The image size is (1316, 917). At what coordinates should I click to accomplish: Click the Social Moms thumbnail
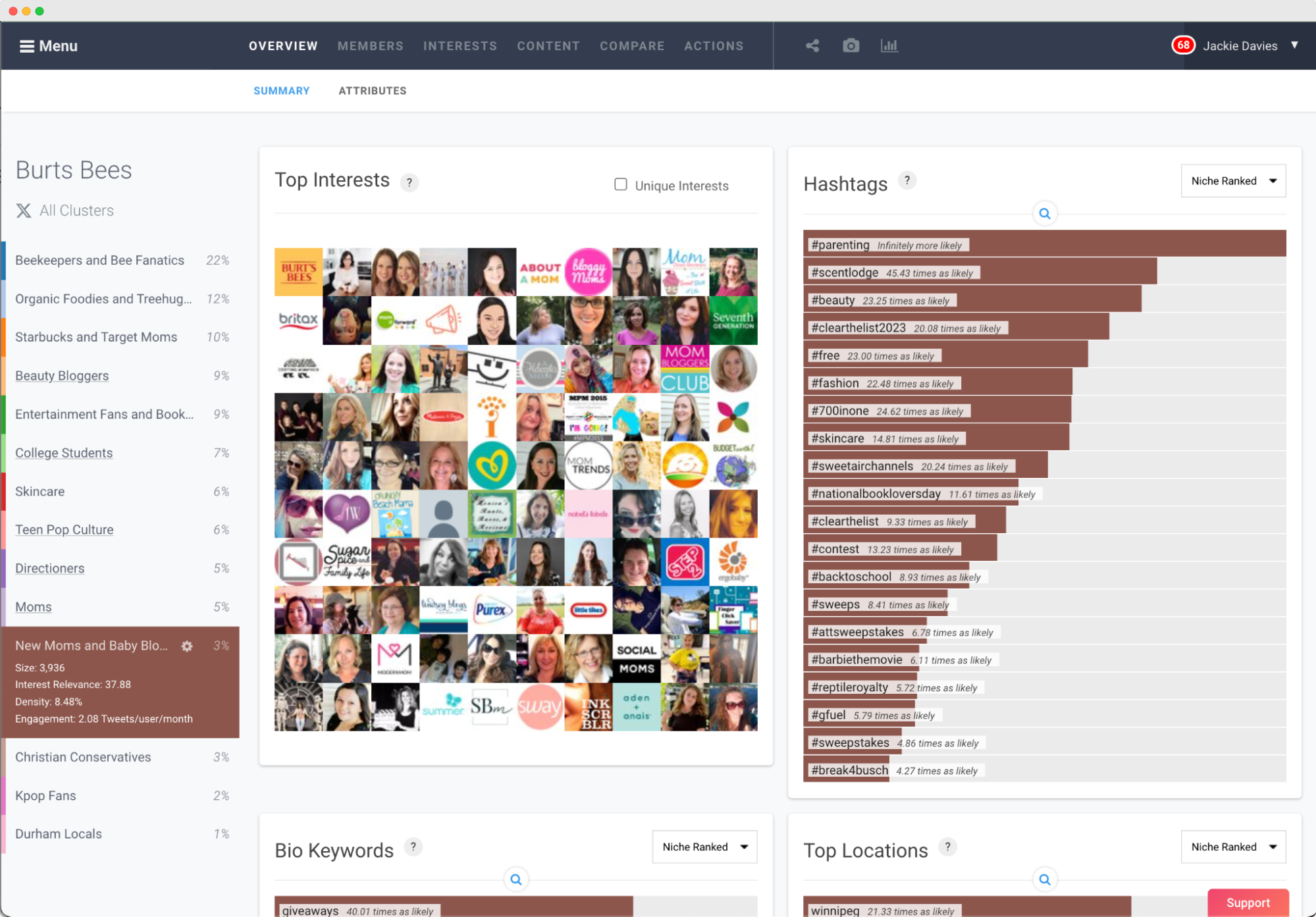(637, 659)
